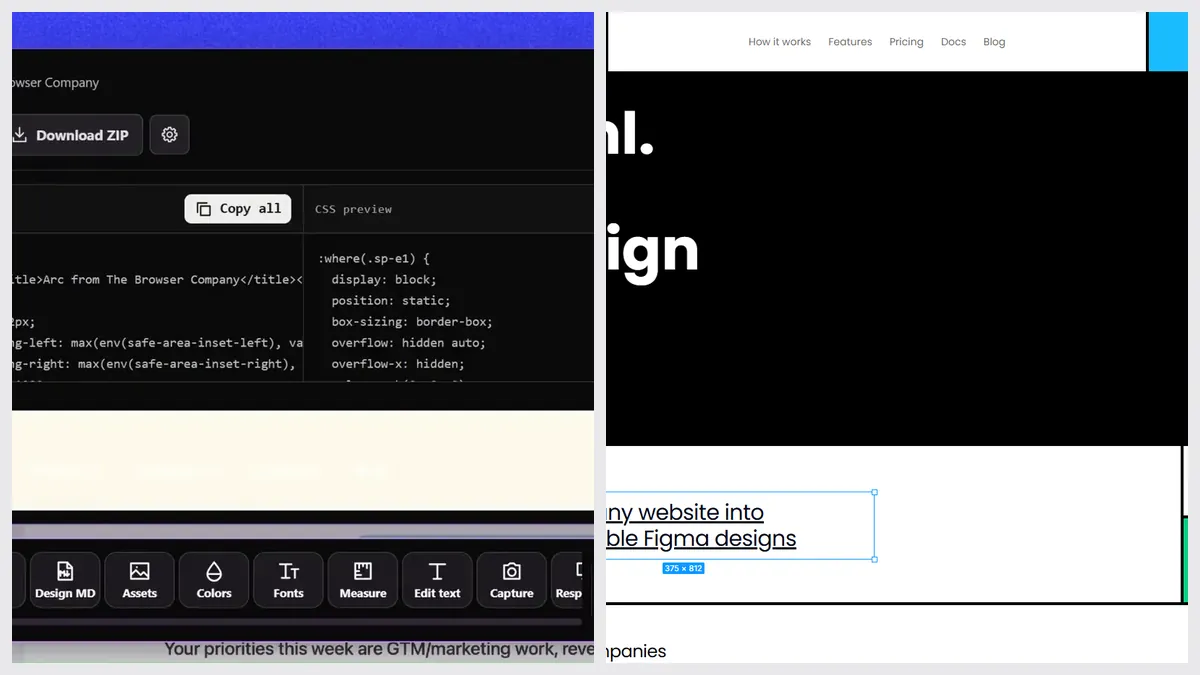1200x675 pixels.
Task: Go to How it works page
Action: pyautogui.click(x=779, y=42)
